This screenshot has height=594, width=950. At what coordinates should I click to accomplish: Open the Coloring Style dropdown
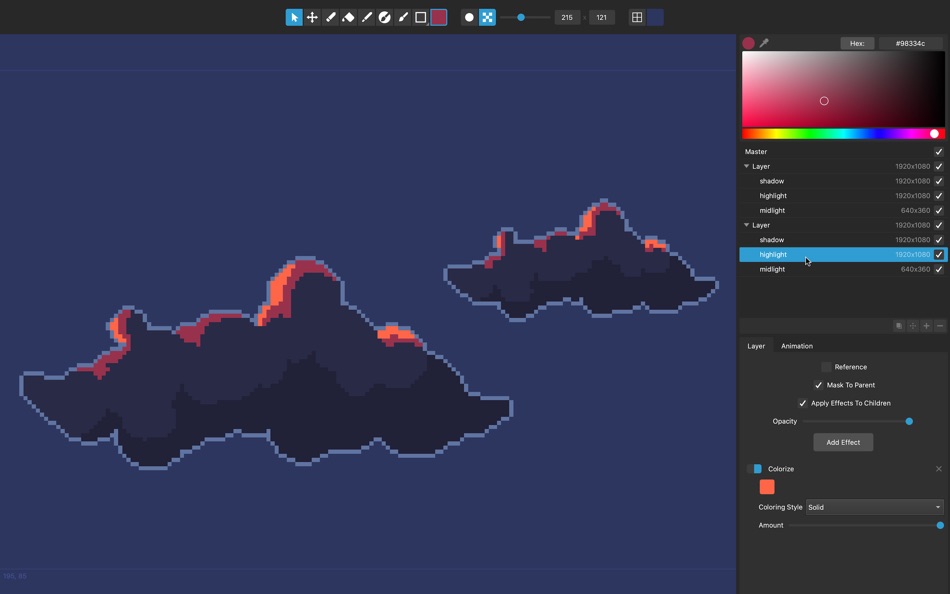(x=874, y=507)
